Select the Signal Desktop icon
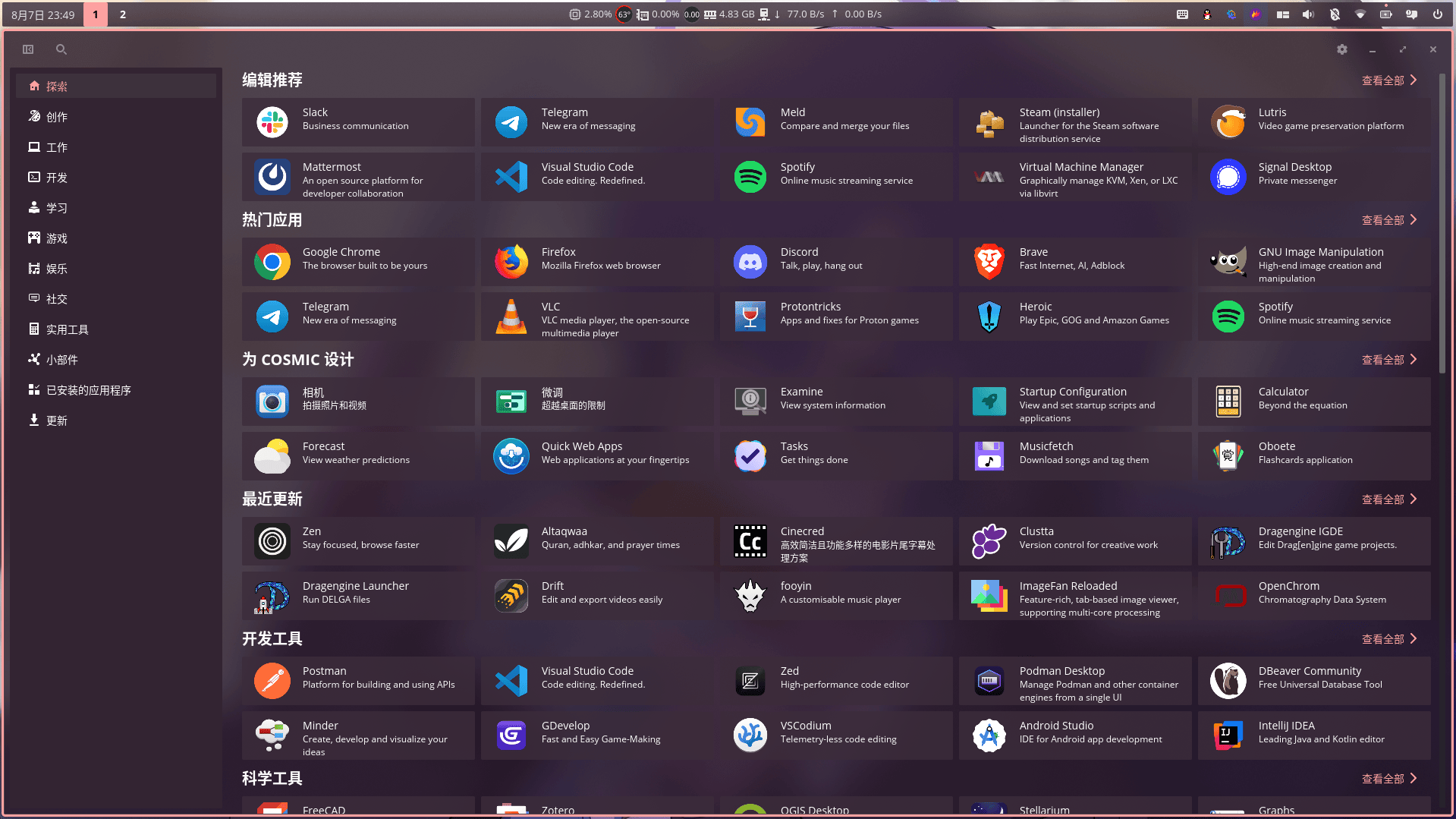 click(1228, 177)
